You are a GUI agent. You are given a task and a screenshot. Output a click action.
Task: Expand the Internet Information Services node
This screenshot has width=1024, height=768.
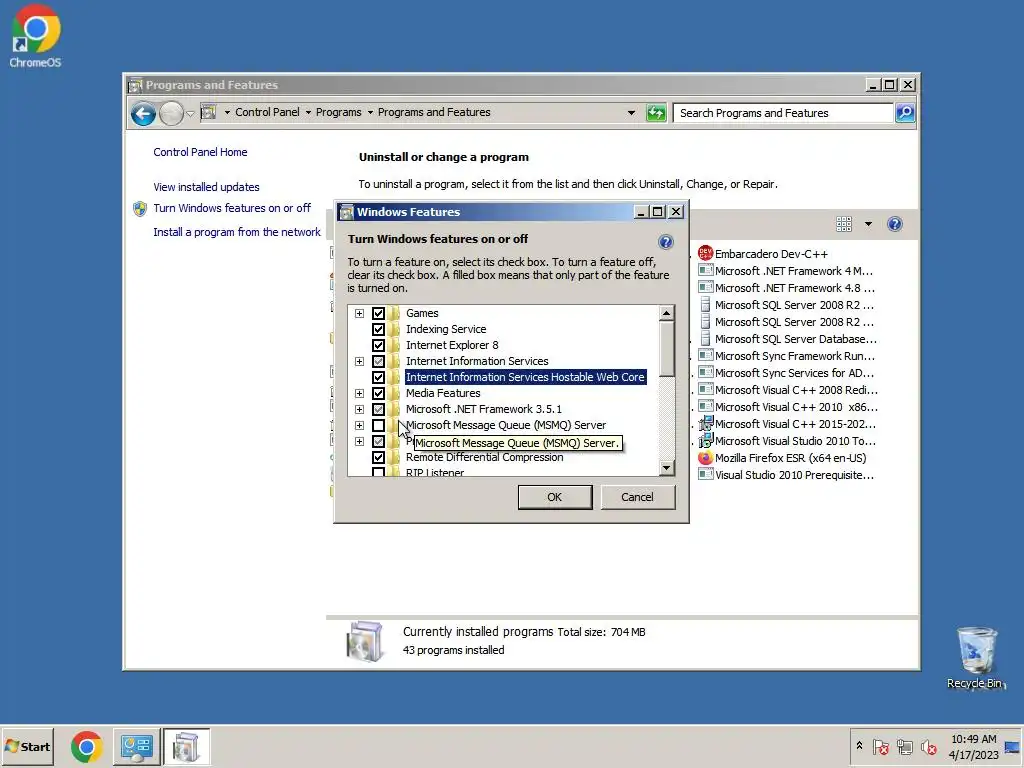[359, 361]
